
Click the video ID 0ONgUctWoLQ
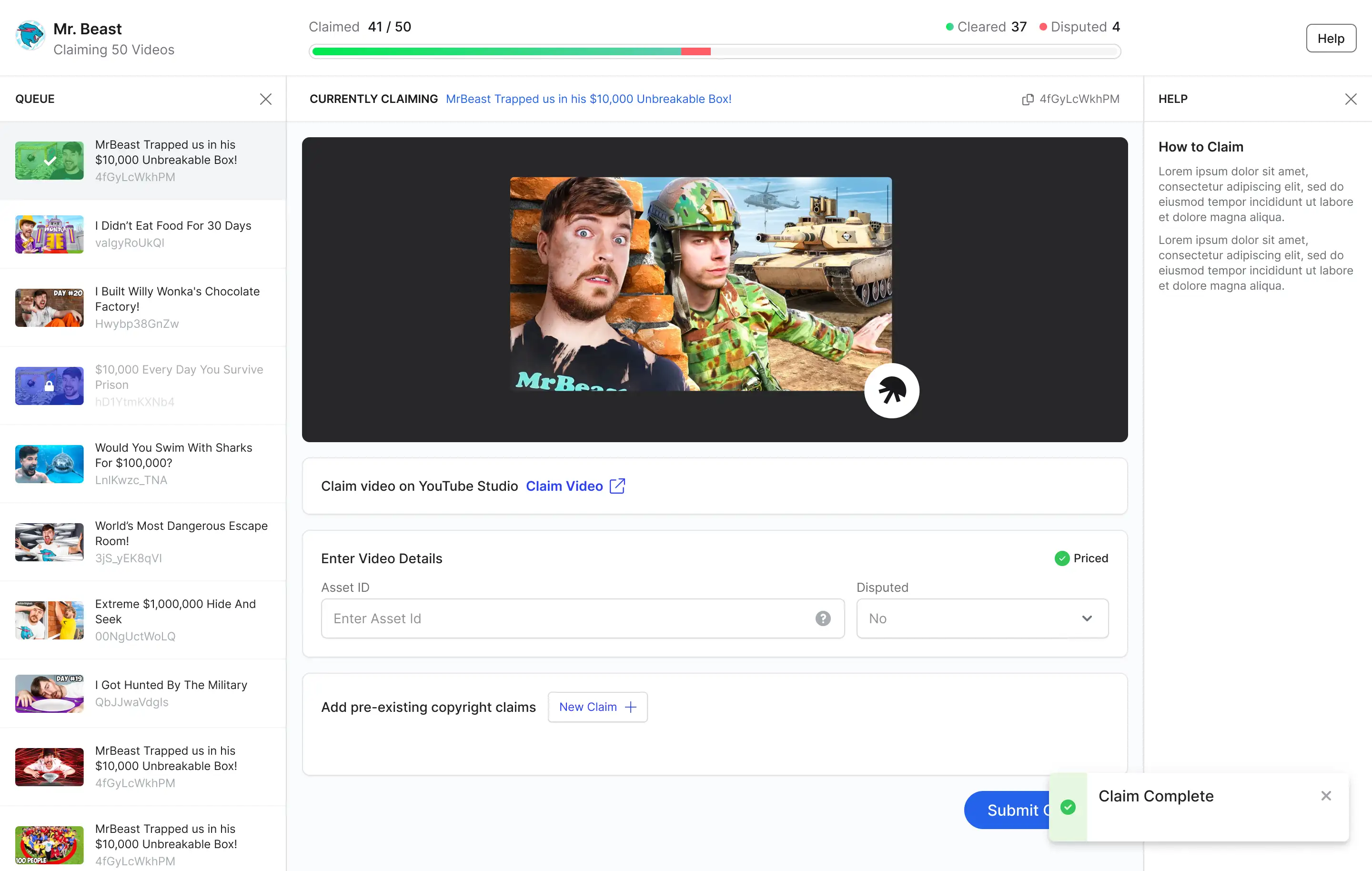135,636
